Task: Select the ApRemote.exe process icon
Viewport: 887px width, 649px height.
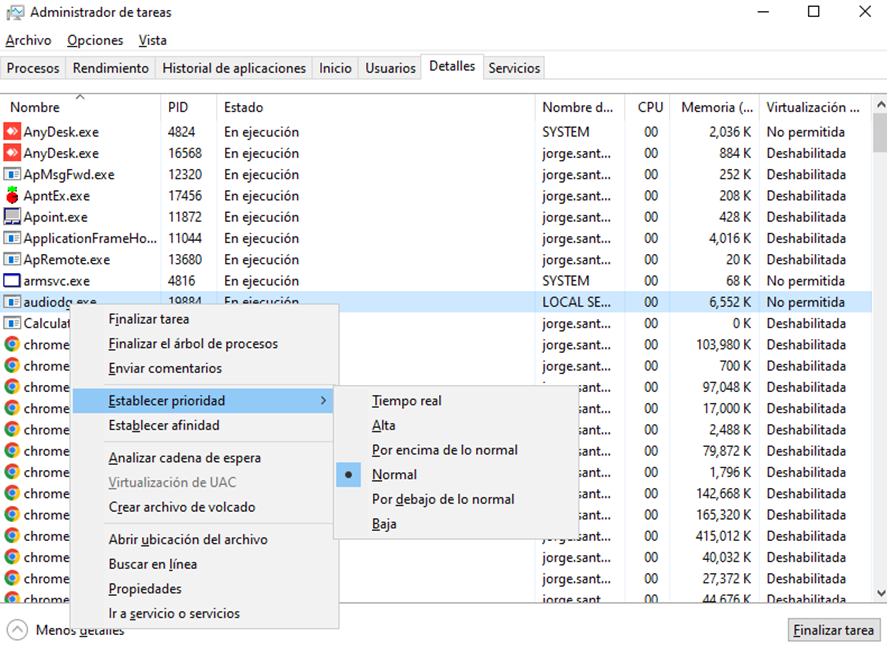Action: 12,260
